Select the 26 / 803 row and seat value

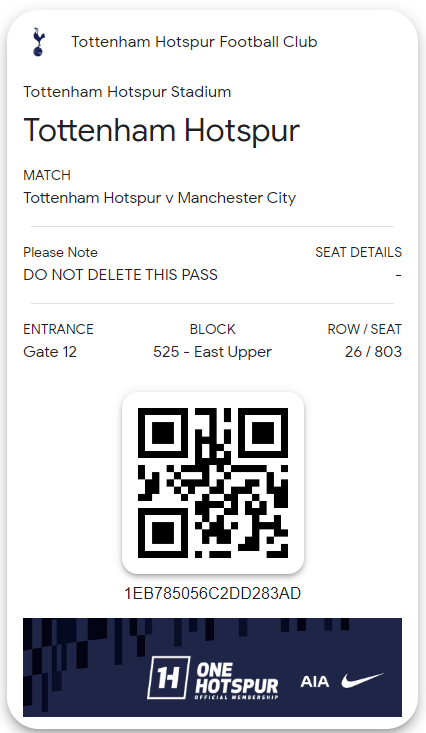click(x=373, y=352)
